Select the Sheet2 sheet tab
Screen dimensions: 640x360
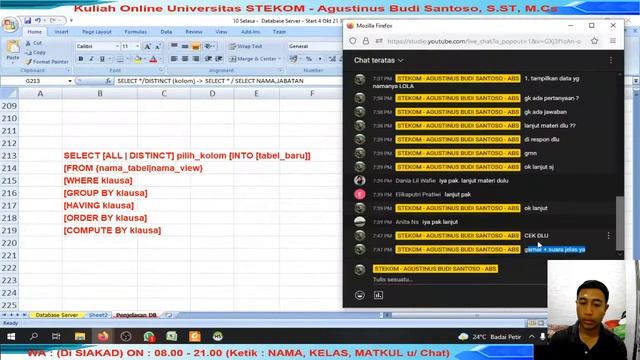click(x=98, y=315)
